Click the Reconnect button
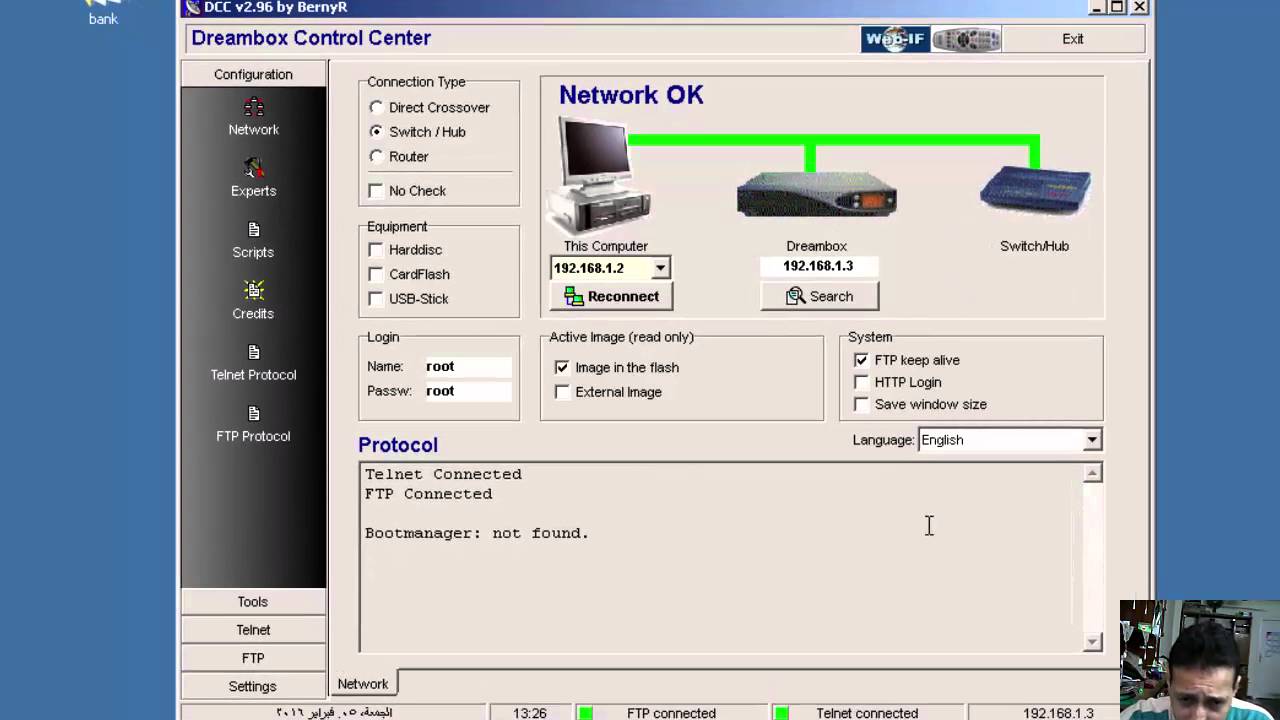The image size is (1280, 720). 611,296
